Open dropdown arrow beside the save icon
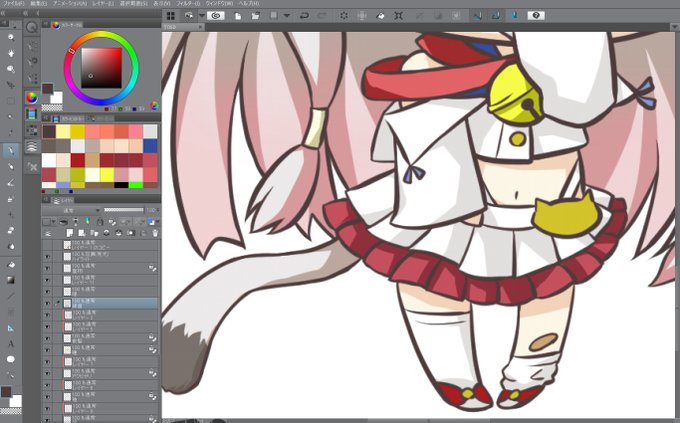680x423 pixels. pyautogui.click(x=287, y=16)
